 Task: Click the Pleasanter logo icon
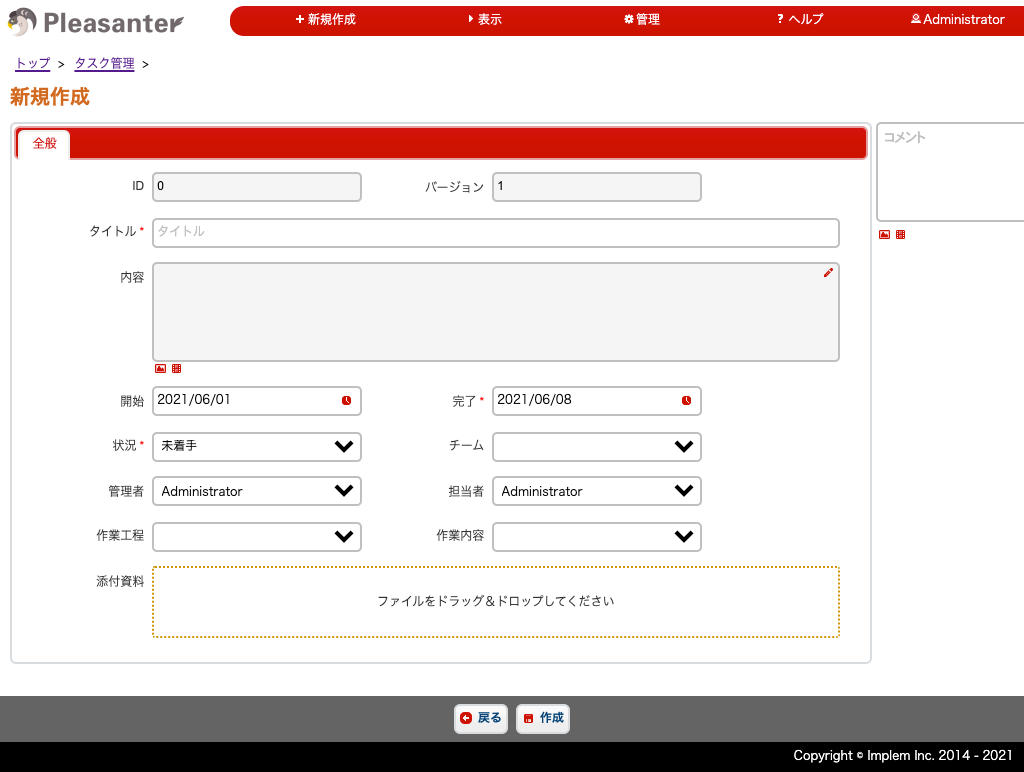(x=22, y=22)
